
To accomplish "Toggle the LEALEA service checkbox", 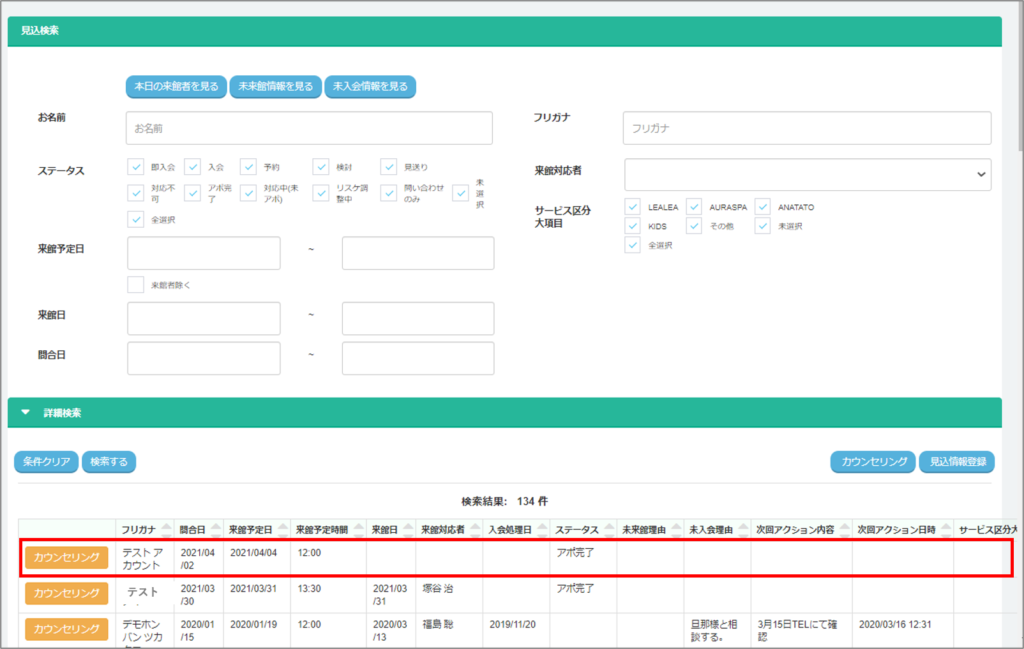I will point(633,206).
